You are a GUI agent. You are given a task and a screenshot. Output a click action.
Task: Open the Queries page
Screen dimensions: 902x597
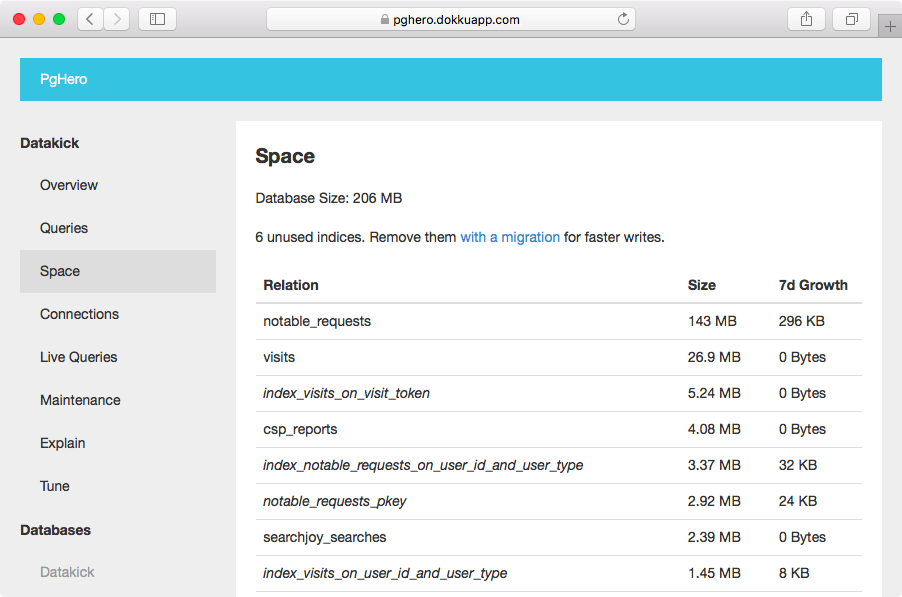coord(64,228)
